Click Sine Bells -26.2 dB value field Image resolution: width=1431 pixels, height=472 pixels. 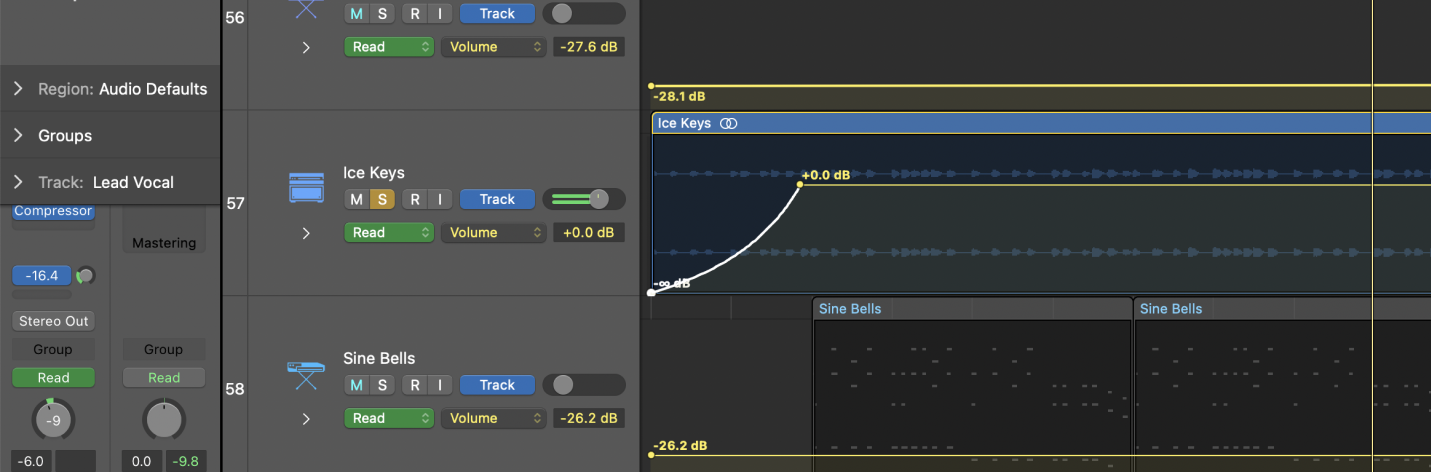click(589, 418)
